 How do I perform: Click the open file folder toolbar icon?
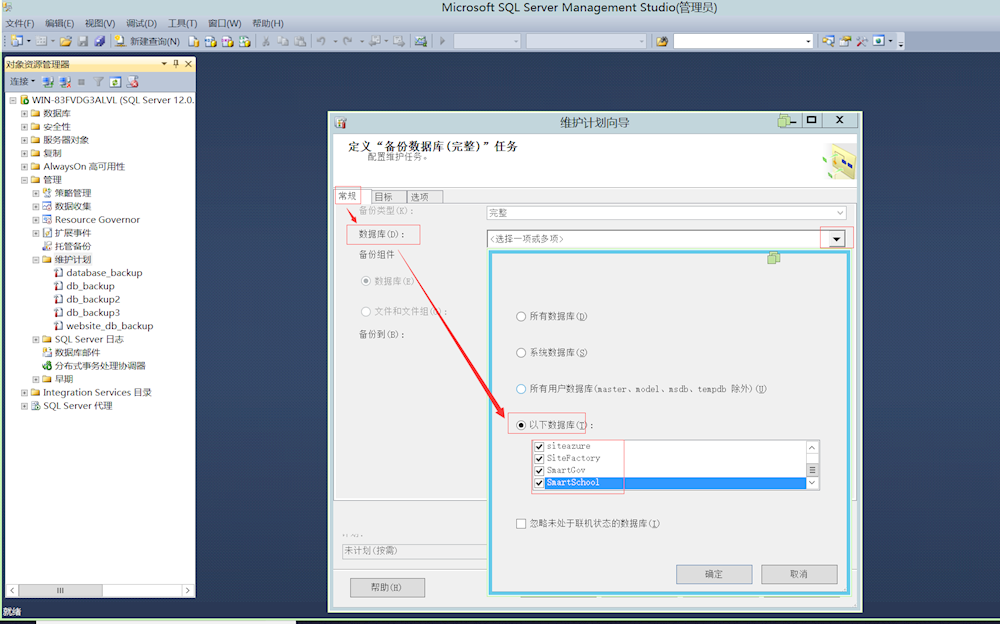[x=66, y=41]
